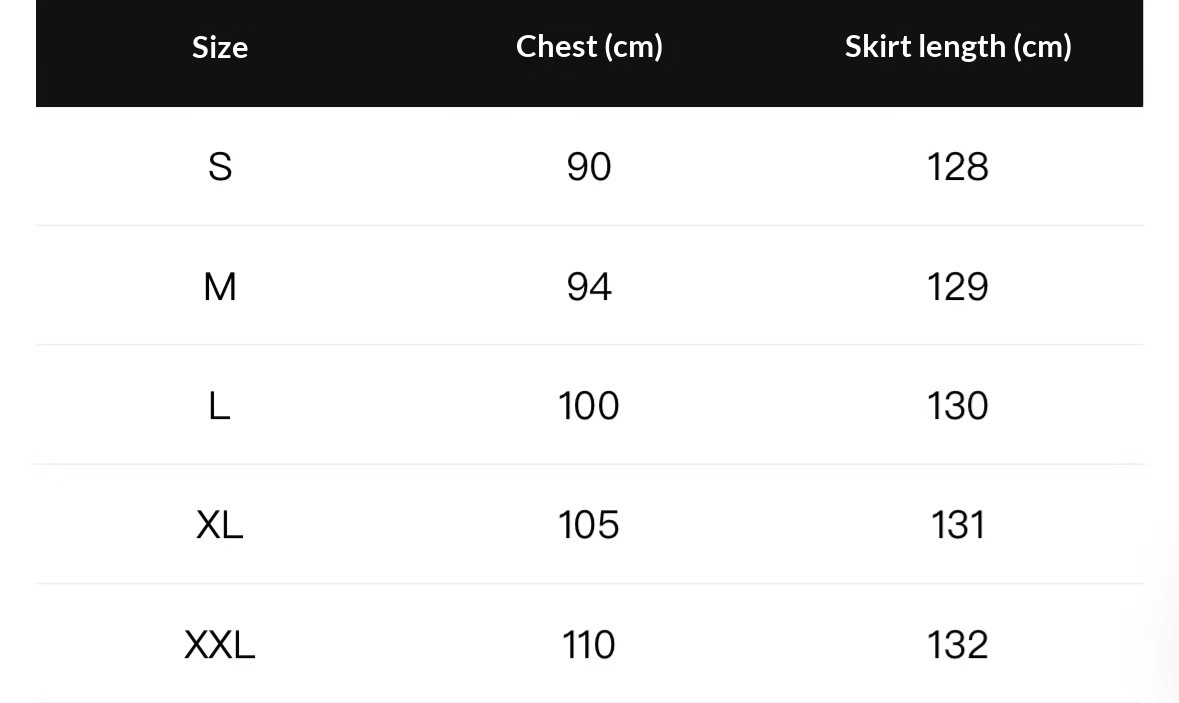Viewport: 1179px width, 703px height.
Task: Click the Chest (cm) column header
Action: coord(589,46)
